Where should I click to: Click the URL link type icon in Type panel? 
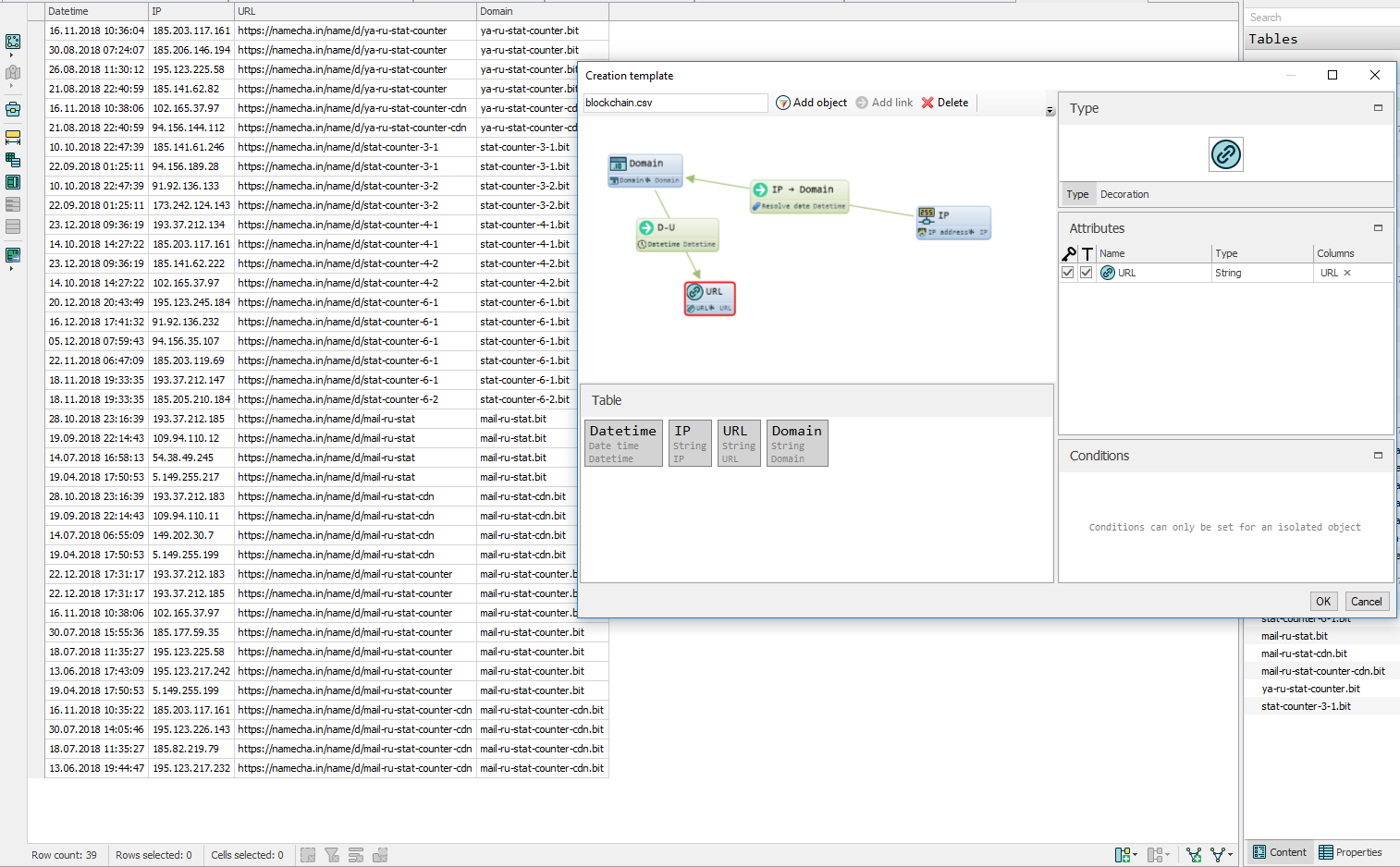tap(1226, 154)
